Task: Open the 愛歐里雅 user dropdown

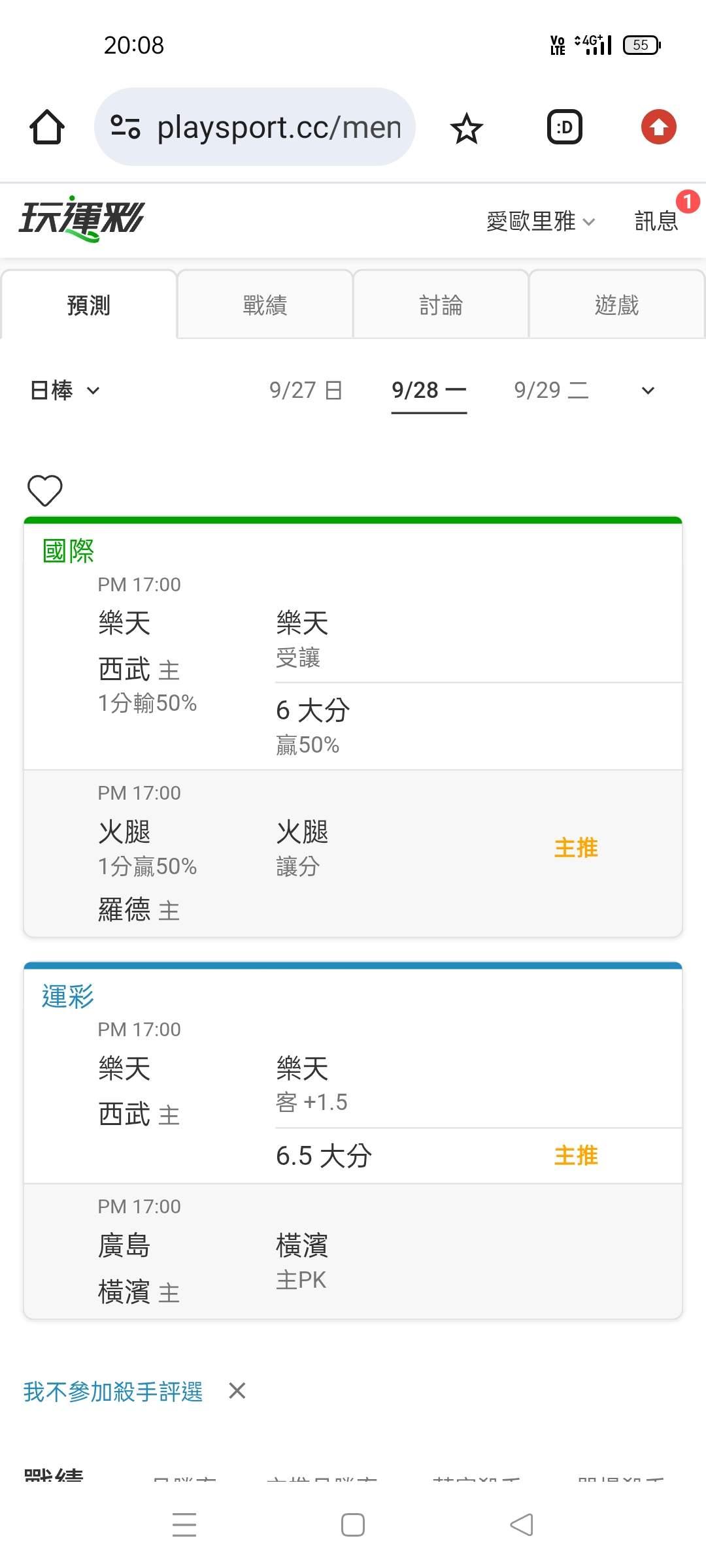Action: point(541,221)
